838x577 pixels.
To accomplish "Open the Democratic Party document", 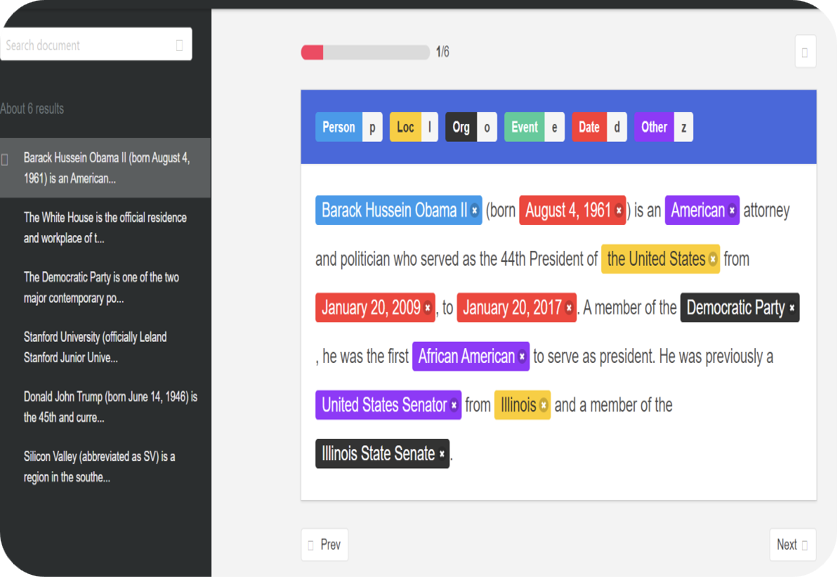I will coord(105,287).
